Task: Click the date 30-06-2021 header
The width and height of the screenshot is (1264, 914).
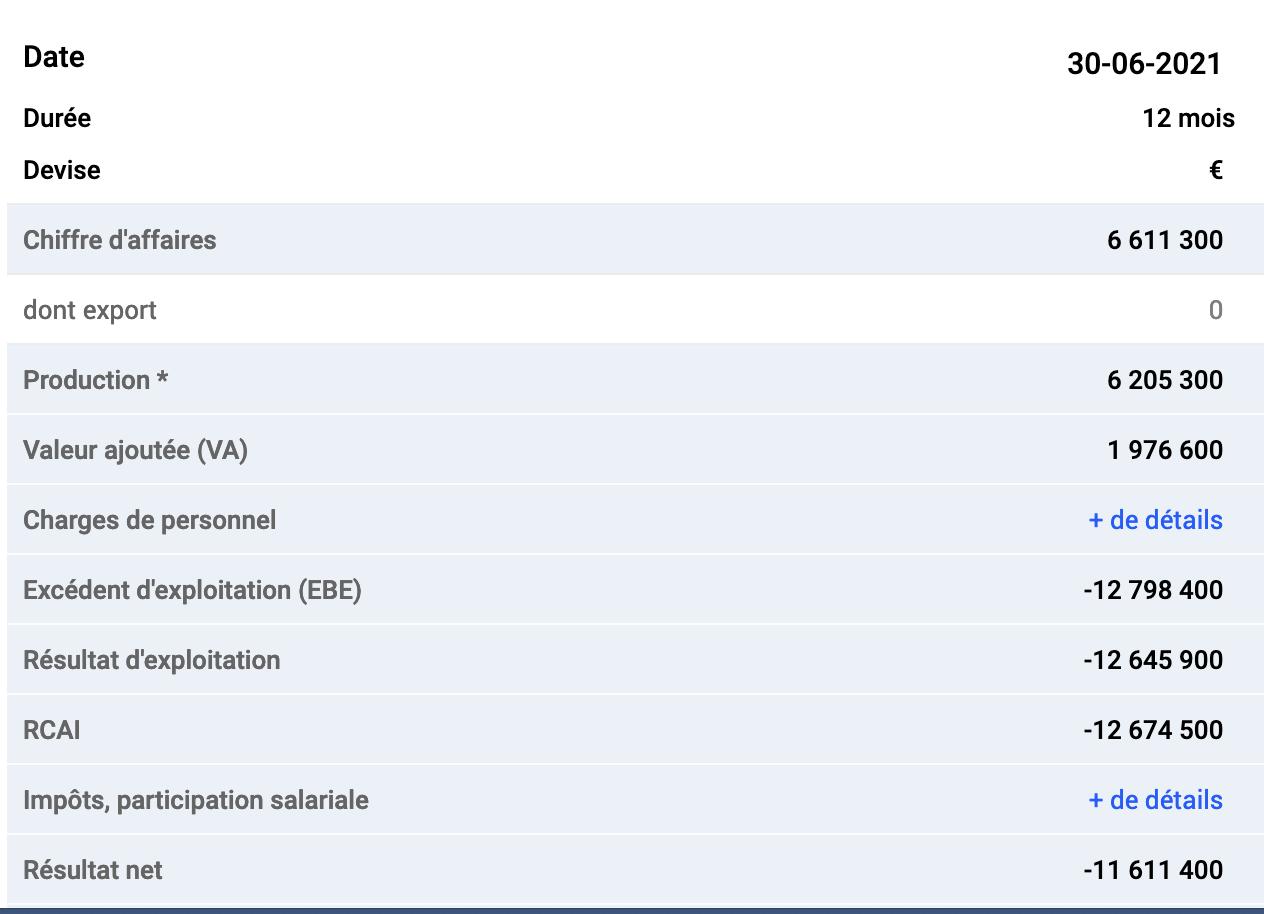Action: click(x=1144, y=64)
